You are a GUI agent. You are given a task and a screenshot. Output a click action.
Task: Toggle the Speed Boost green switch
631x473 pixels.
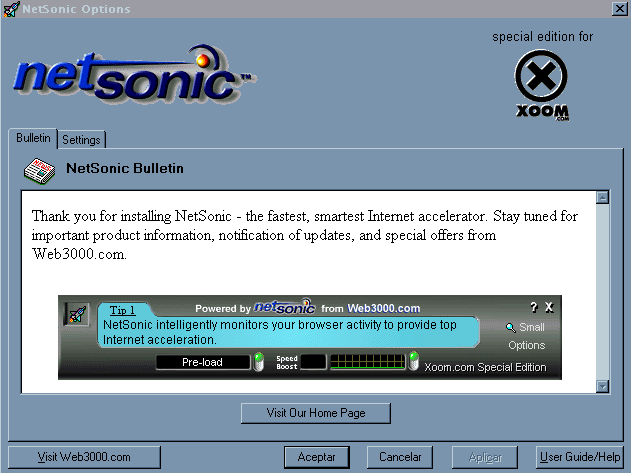tap(414, 361)
